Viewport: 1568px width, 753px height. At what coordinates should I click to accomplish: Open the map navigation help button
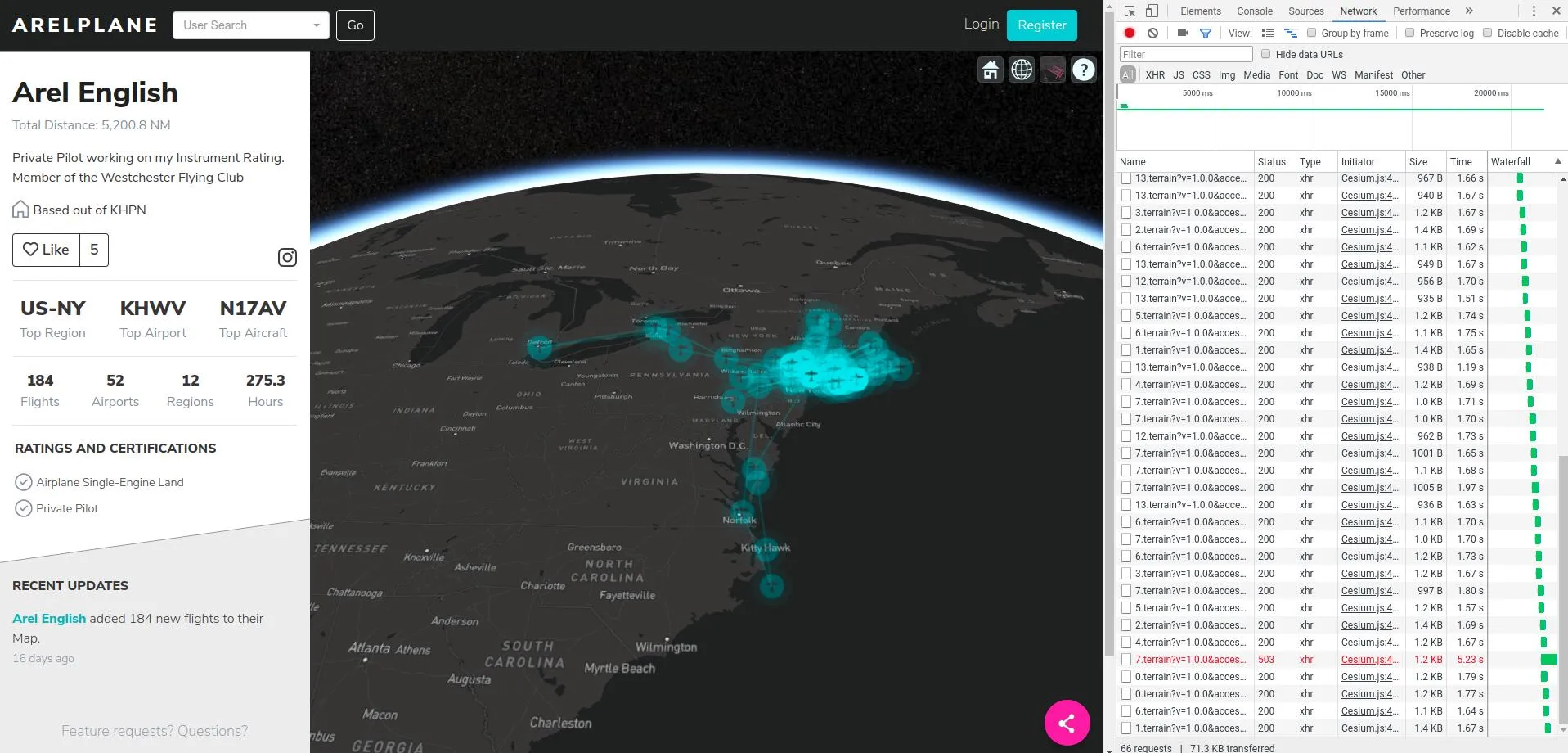click(1084, 70)
